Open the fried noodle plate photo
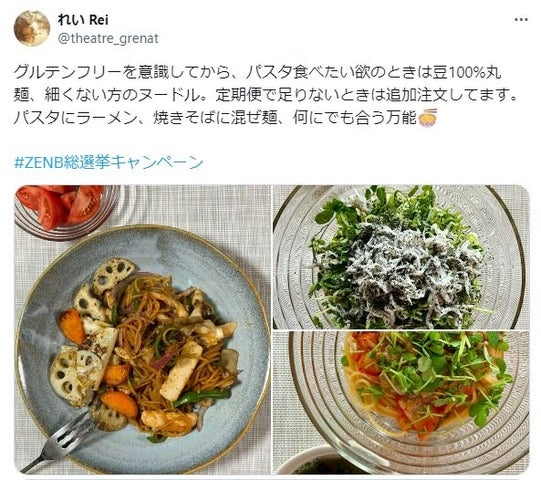The image size is (541, 480). coord(142,329)
